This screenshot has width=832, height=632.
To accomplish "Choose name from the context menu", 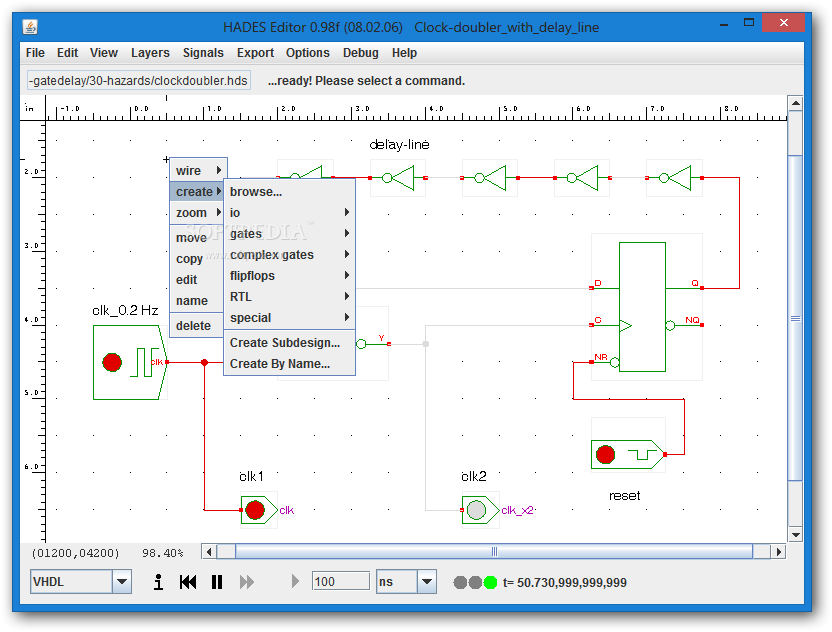I will coord(196,301).
